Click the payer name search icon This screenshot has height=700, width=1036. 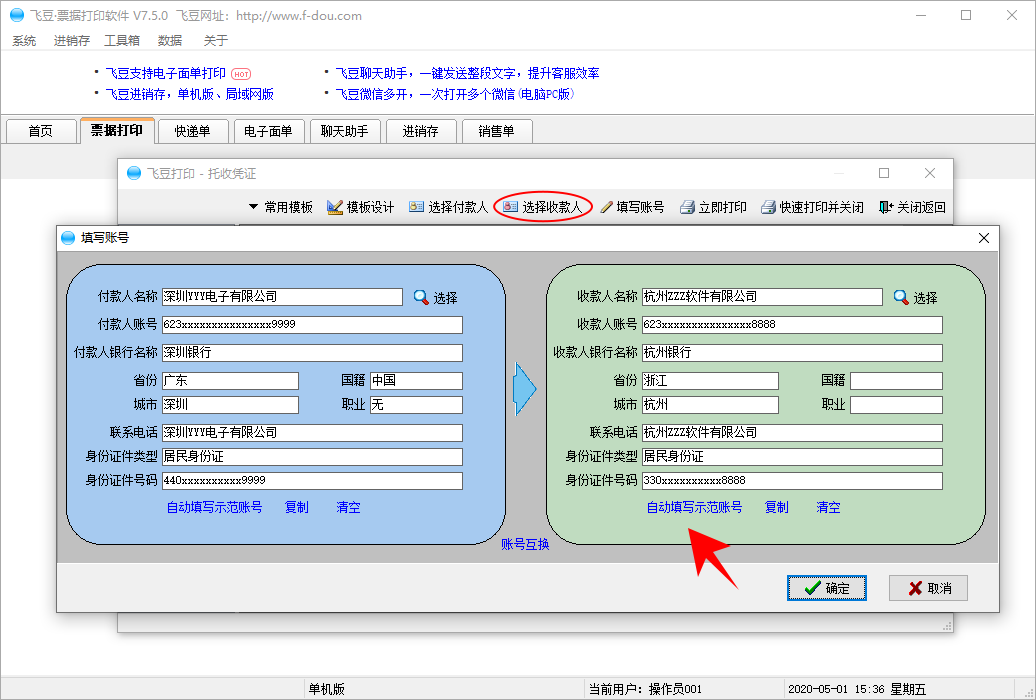pyautogui.click(x=421, y=297)
